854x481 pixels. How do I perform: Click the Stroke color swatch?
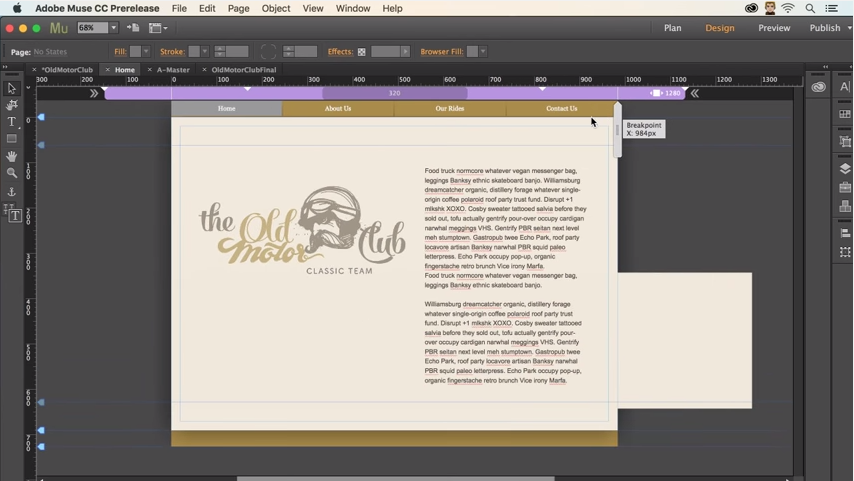click(193, 51)
